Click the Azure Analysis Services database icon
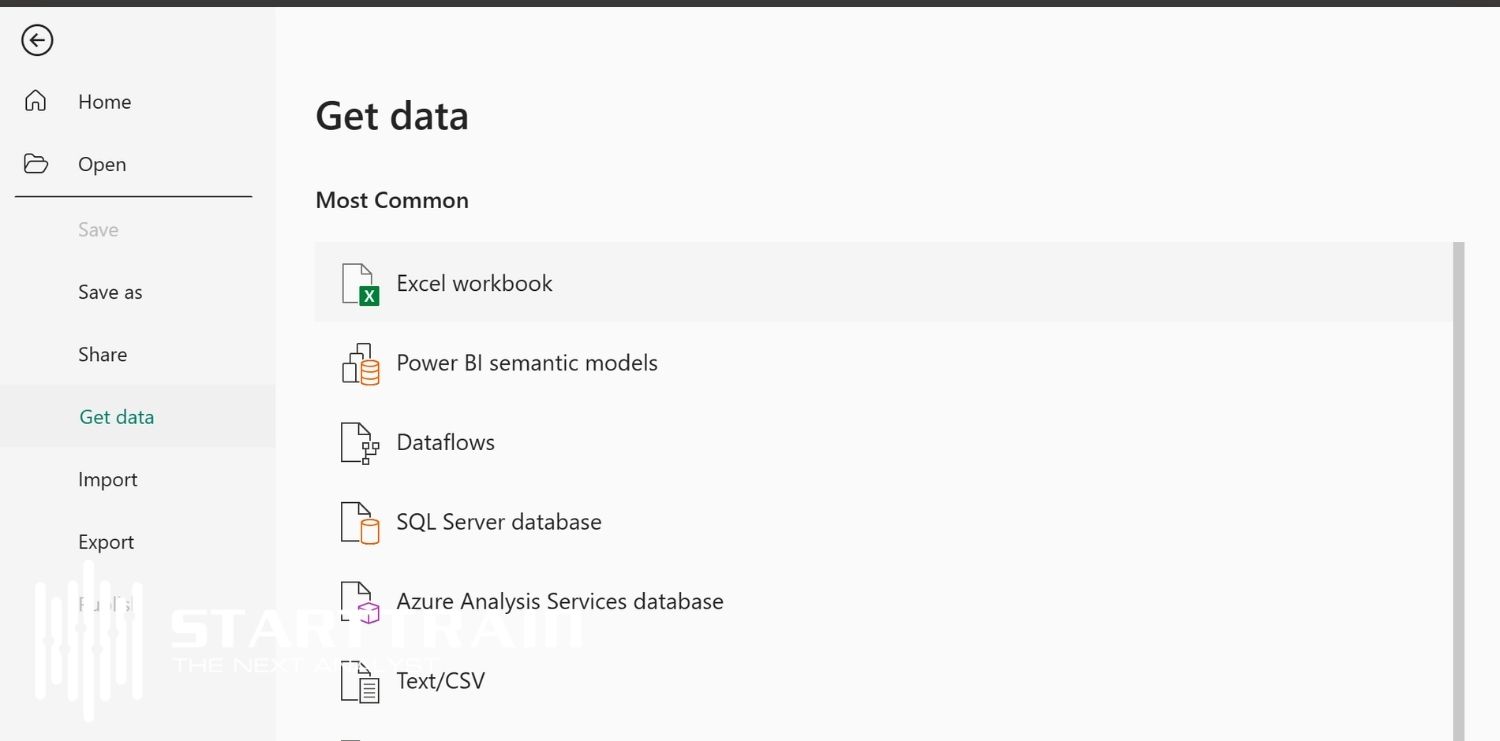Image resolution: width=1500 pixels, height=741 pixels. [359, 600]
